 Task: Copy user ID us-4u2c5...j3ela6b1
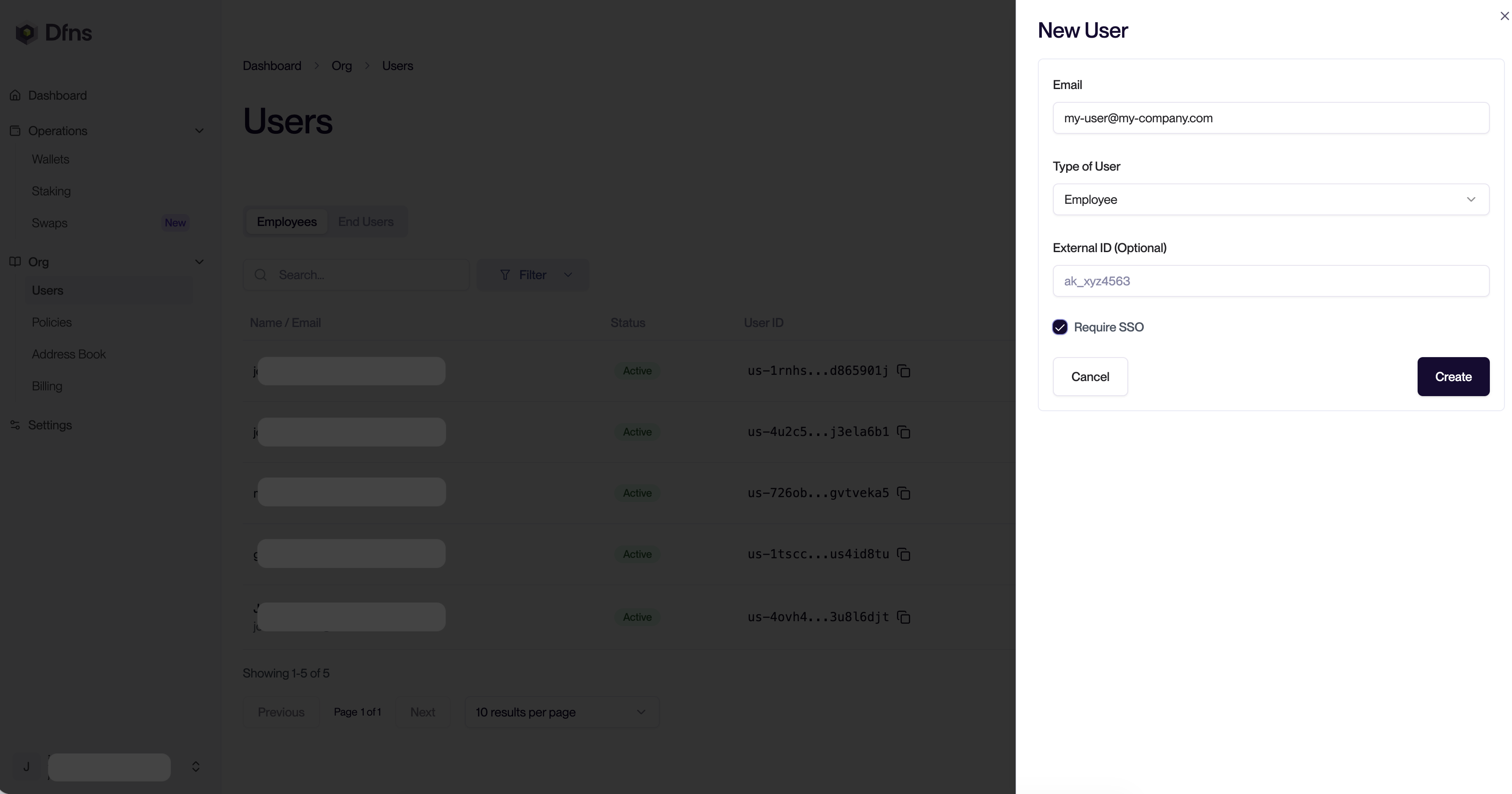coord(903,432)
